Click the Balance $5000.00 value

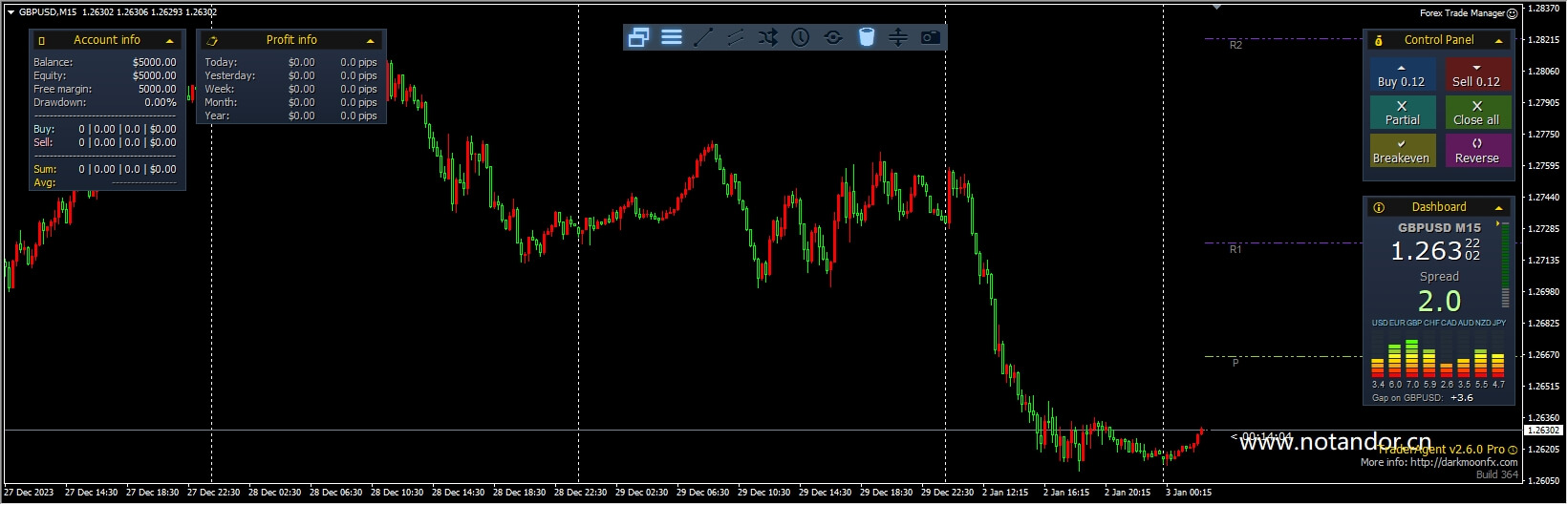coord(154,62)
